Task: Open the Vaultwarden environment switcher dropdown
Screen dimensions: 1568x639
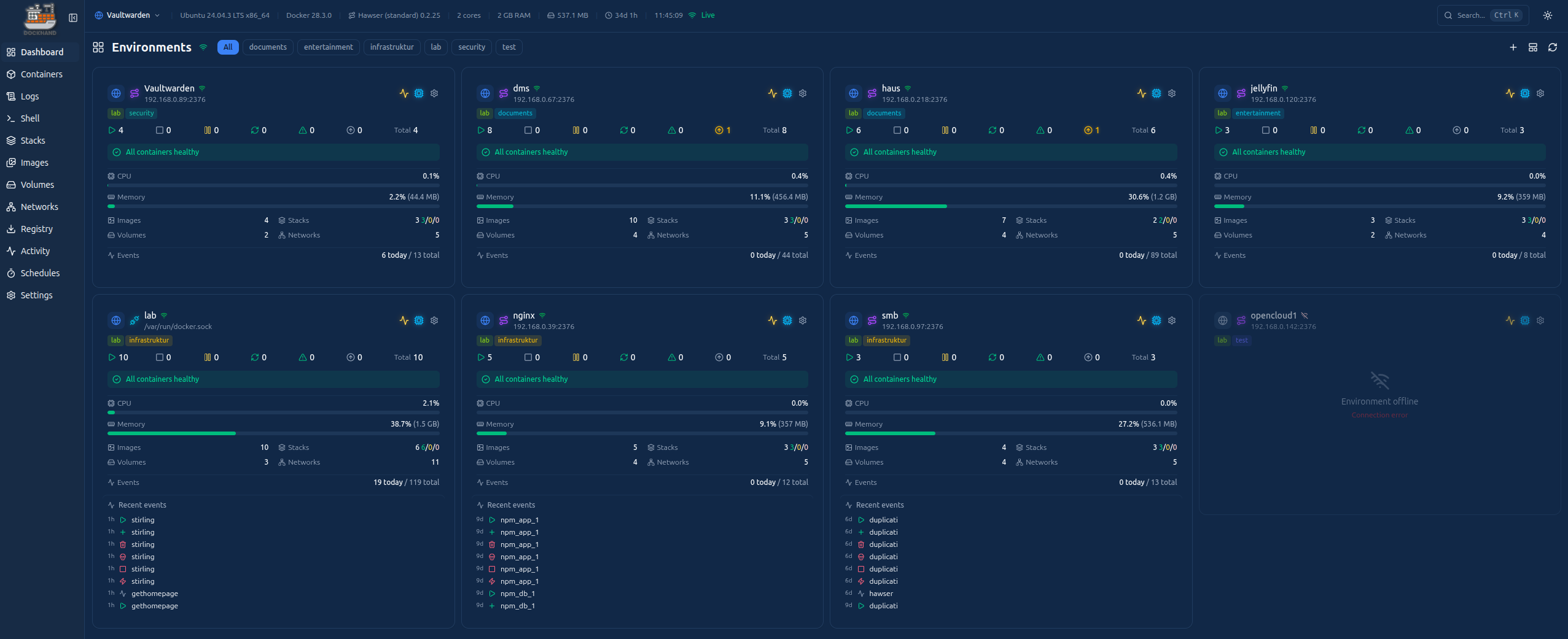Action: (127, 15)
